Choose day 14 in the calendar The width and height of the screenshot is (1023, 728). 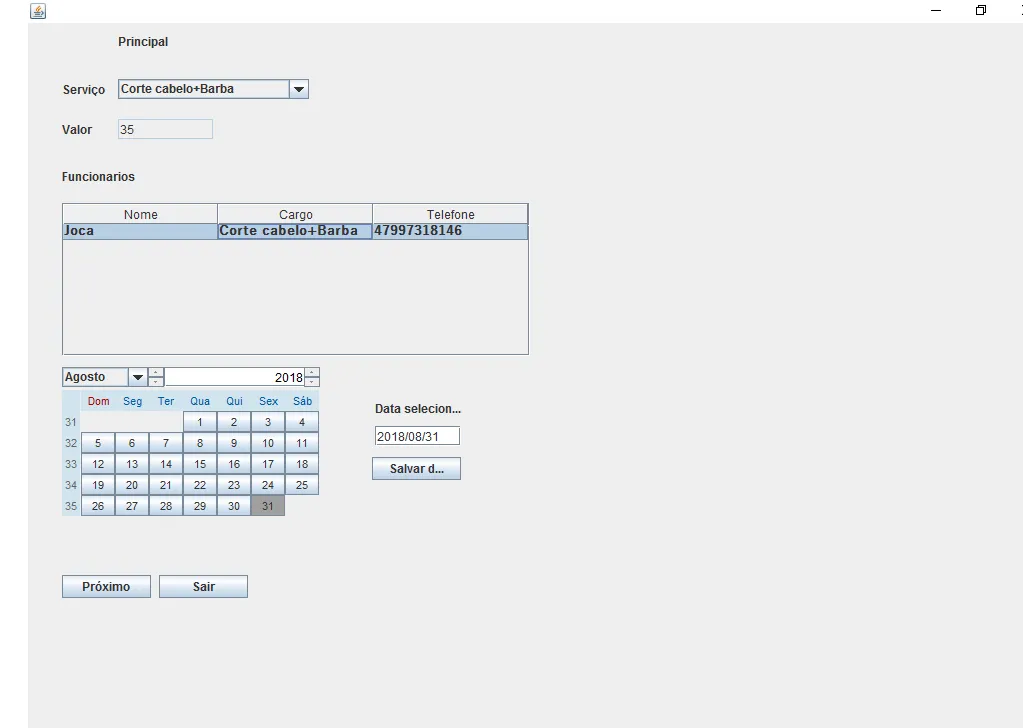tap(166, 464)
